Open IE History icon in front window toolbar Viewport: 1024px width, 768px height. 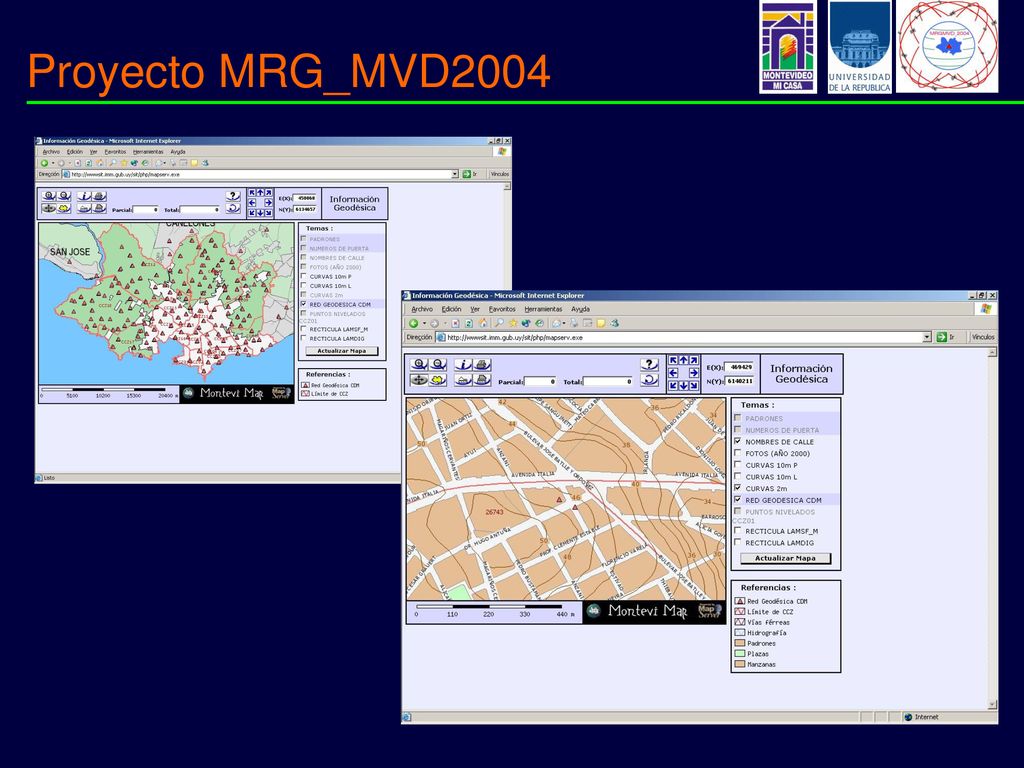pyautogui.click(x=539, y=323)
